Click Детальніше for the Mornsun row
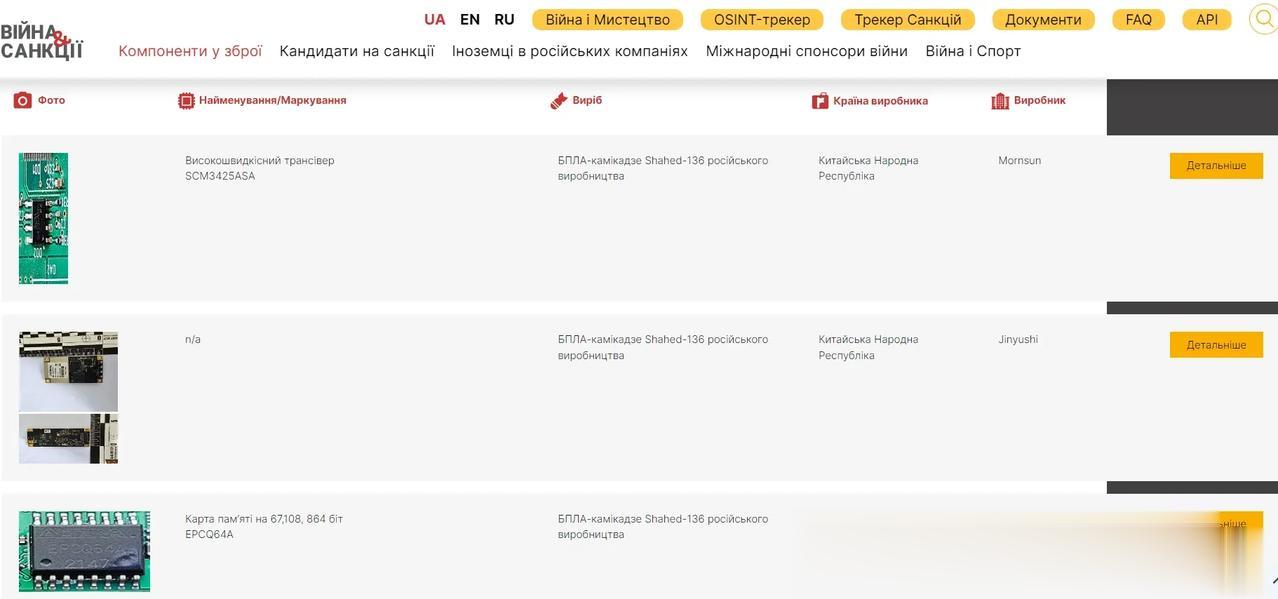Viewport: 1278px width, 599px height. (1216, 166)
